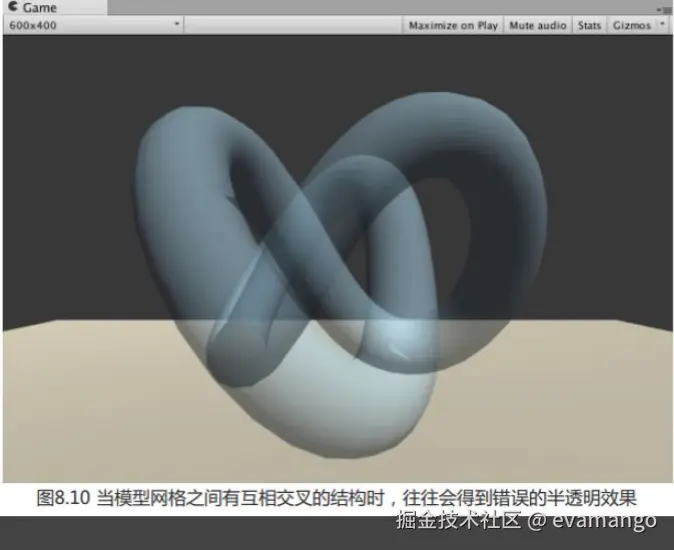Screen dimensions: 674x550
Task: Open the Game panel options menu icon
Action: [664, 9]
